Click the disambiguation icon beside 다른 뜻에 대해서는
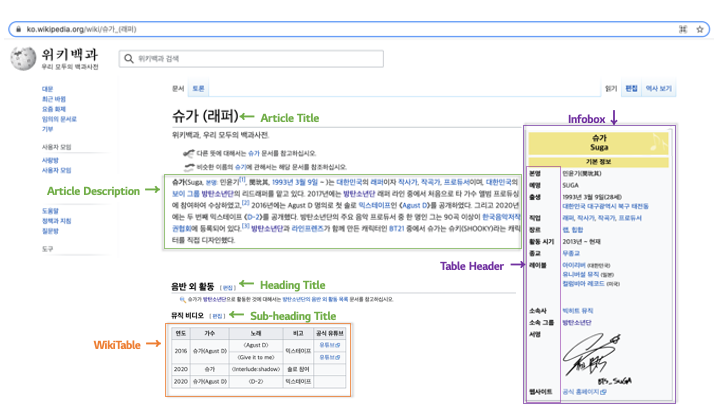Image resolution: width=720 pixels, height=405 pixels. 188,153
